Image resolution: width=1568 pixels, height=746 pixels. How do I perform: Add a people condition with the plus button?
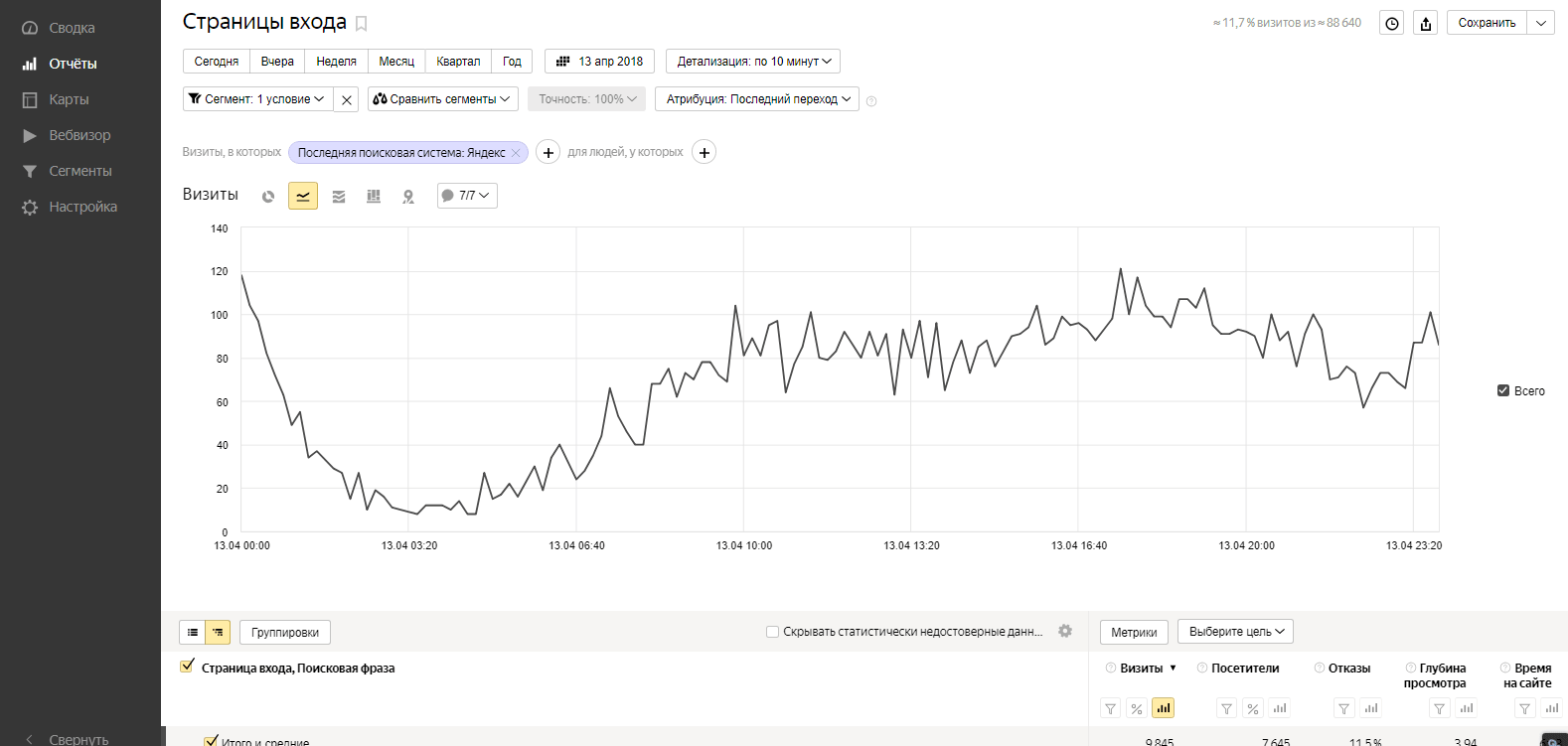[x=705, y=152]
